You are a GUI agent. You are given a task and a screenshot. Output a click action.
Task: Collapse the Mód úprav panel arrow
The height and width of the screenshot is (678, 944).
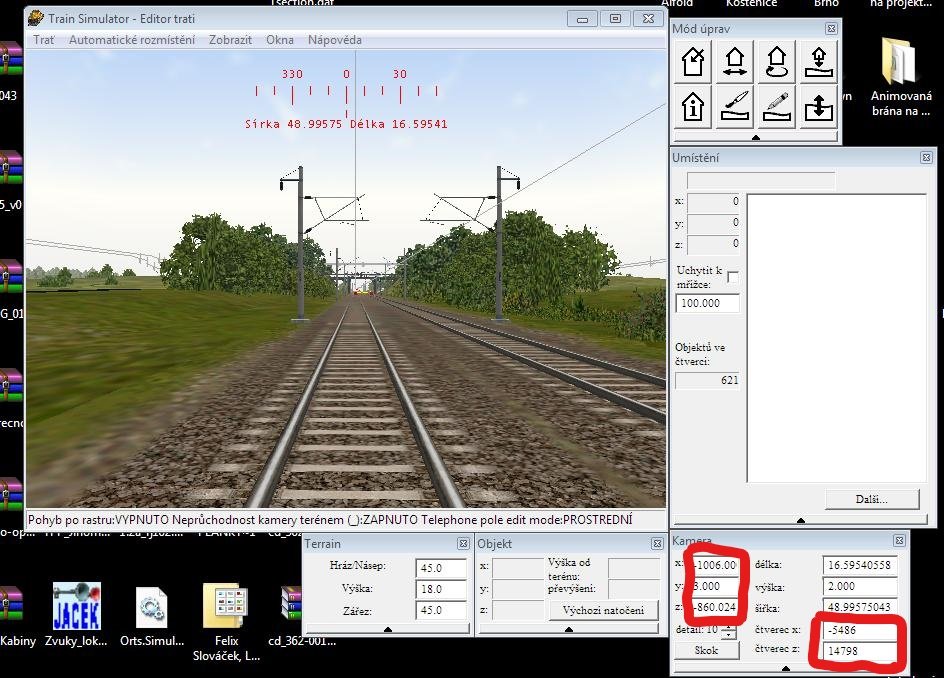pos(756,137)
